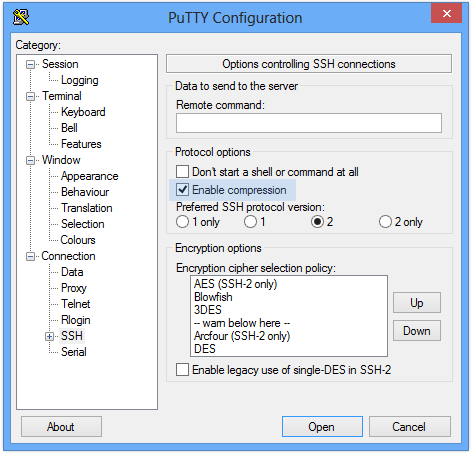Screen dimensions: 473x454
Task: Select Connection category
Action: point(68,256)
